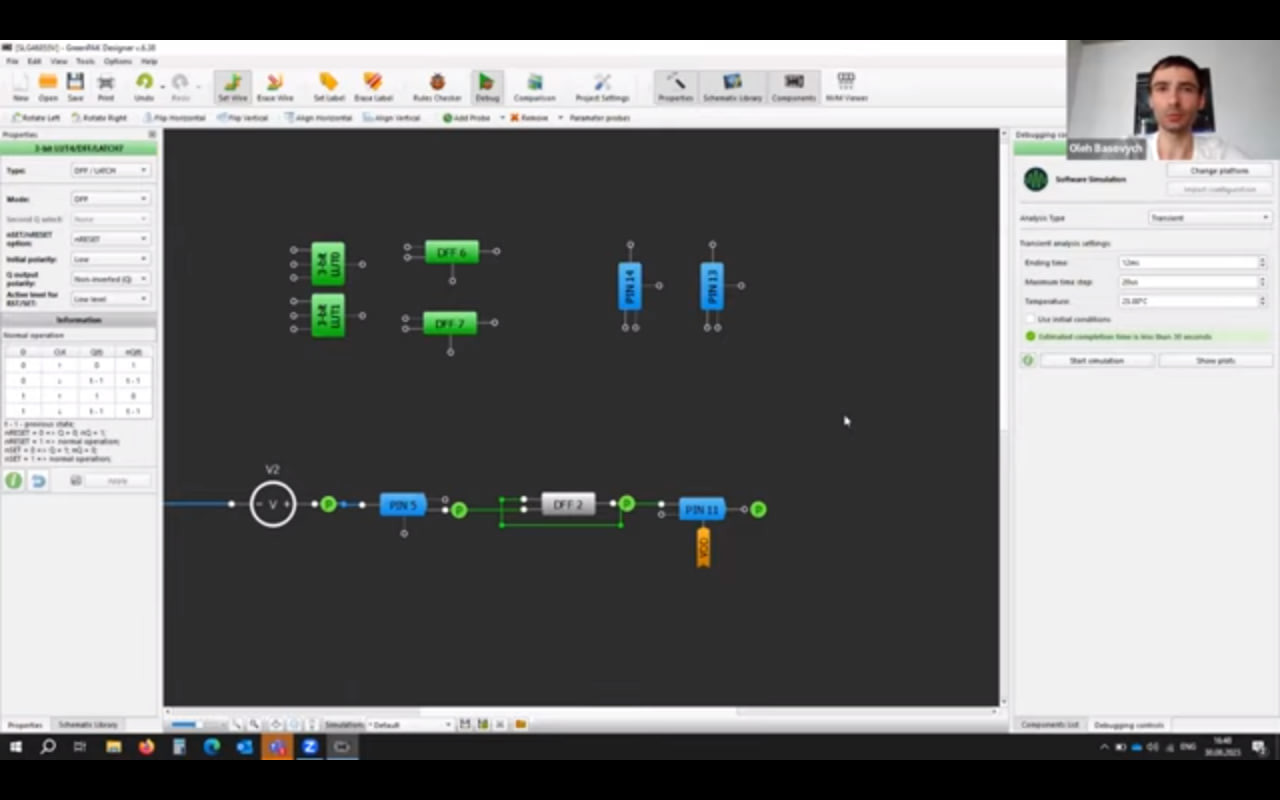Activate the Set Wire tool
The width and height of the screenshot is (1280, 800).
233,87
